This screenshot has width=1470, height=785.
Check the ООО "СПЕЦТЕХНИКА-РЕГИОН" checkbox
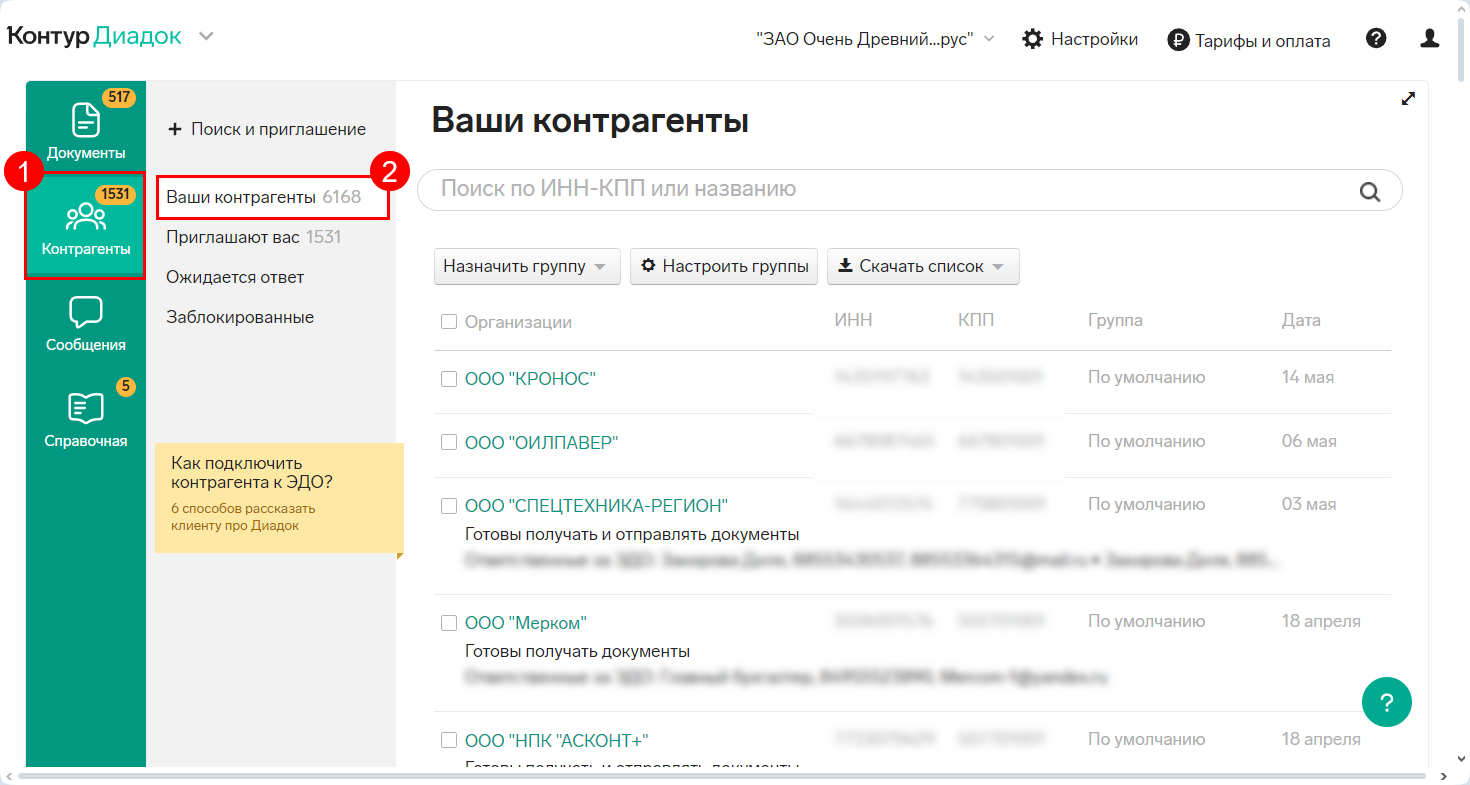[449, 506]
